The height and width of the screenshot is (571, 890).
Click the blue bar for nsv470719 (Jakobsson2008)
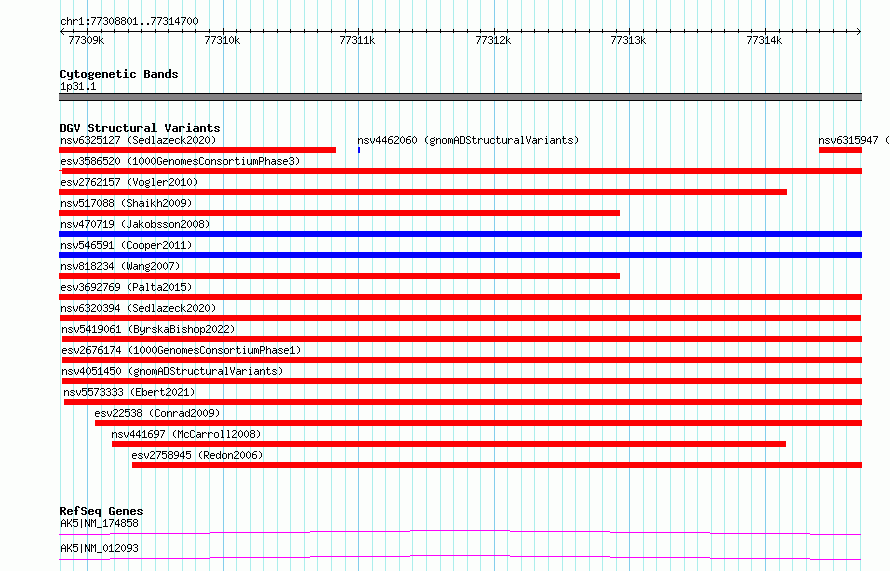(460, 234)
